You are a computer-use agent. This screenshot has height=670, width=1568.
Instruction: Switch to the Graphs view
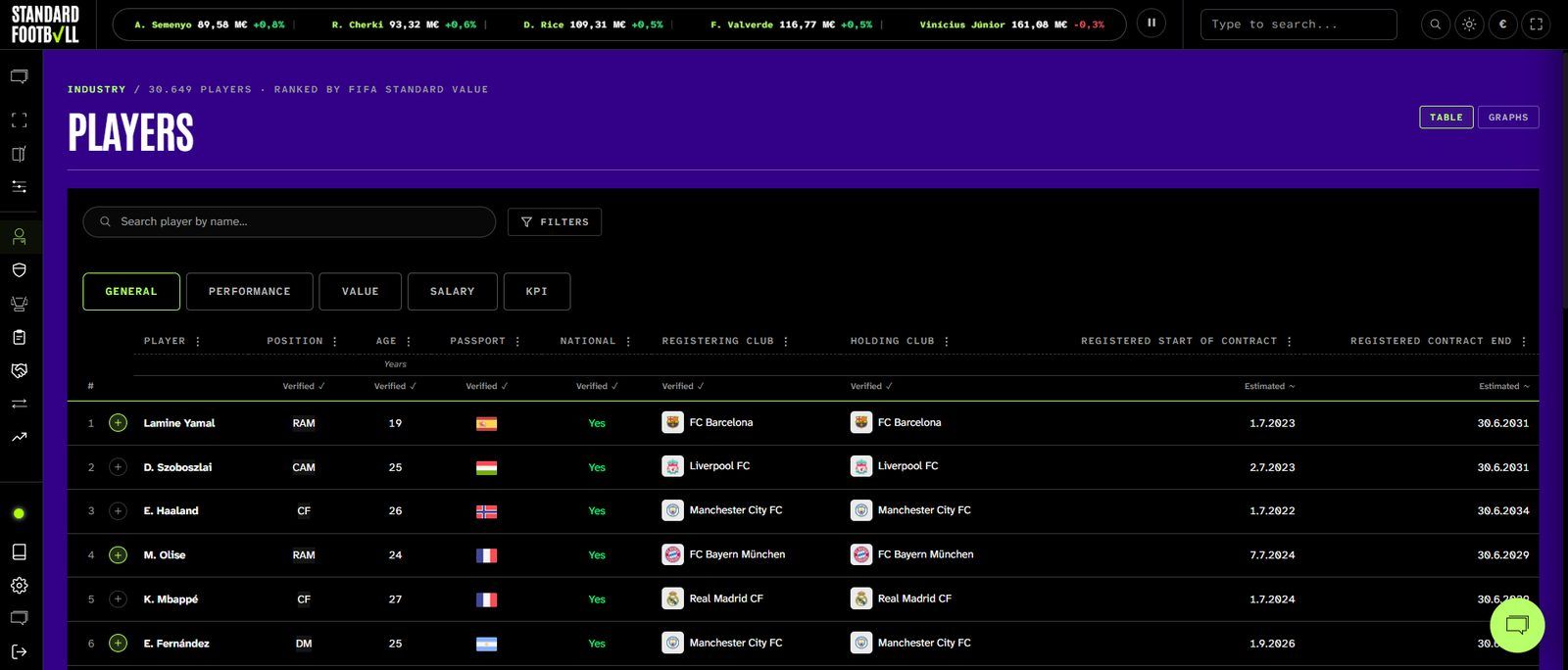[x=1508, y=118]
